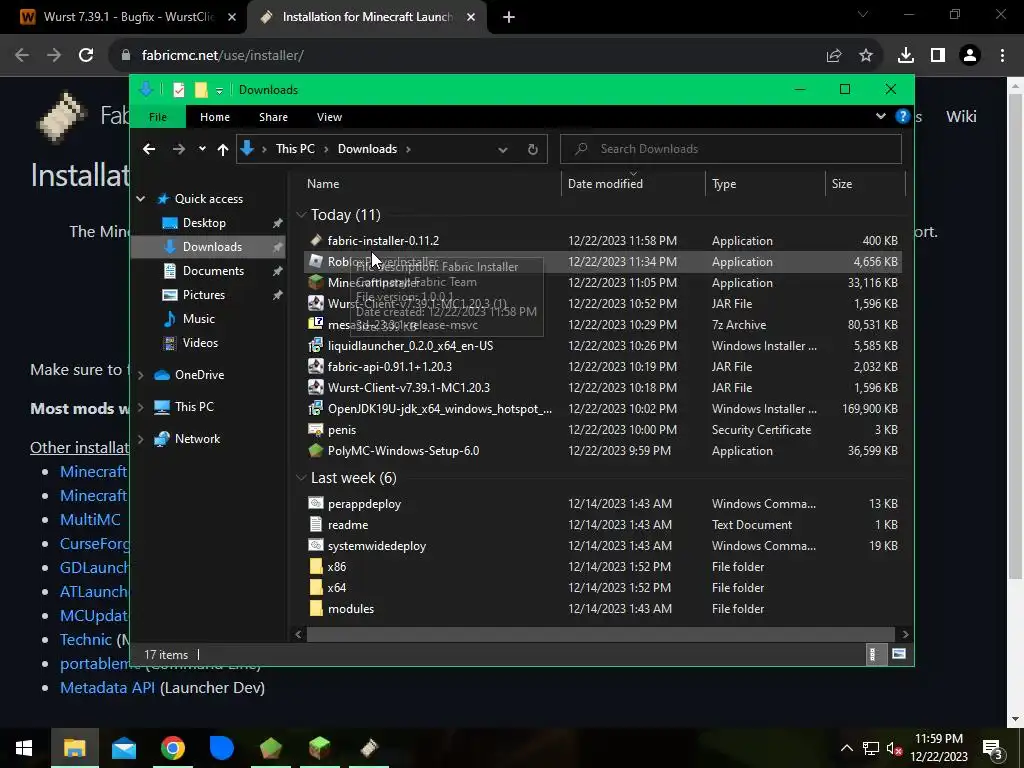
Task: Bookmark this page with star icon
Action: tap(866, 56)
